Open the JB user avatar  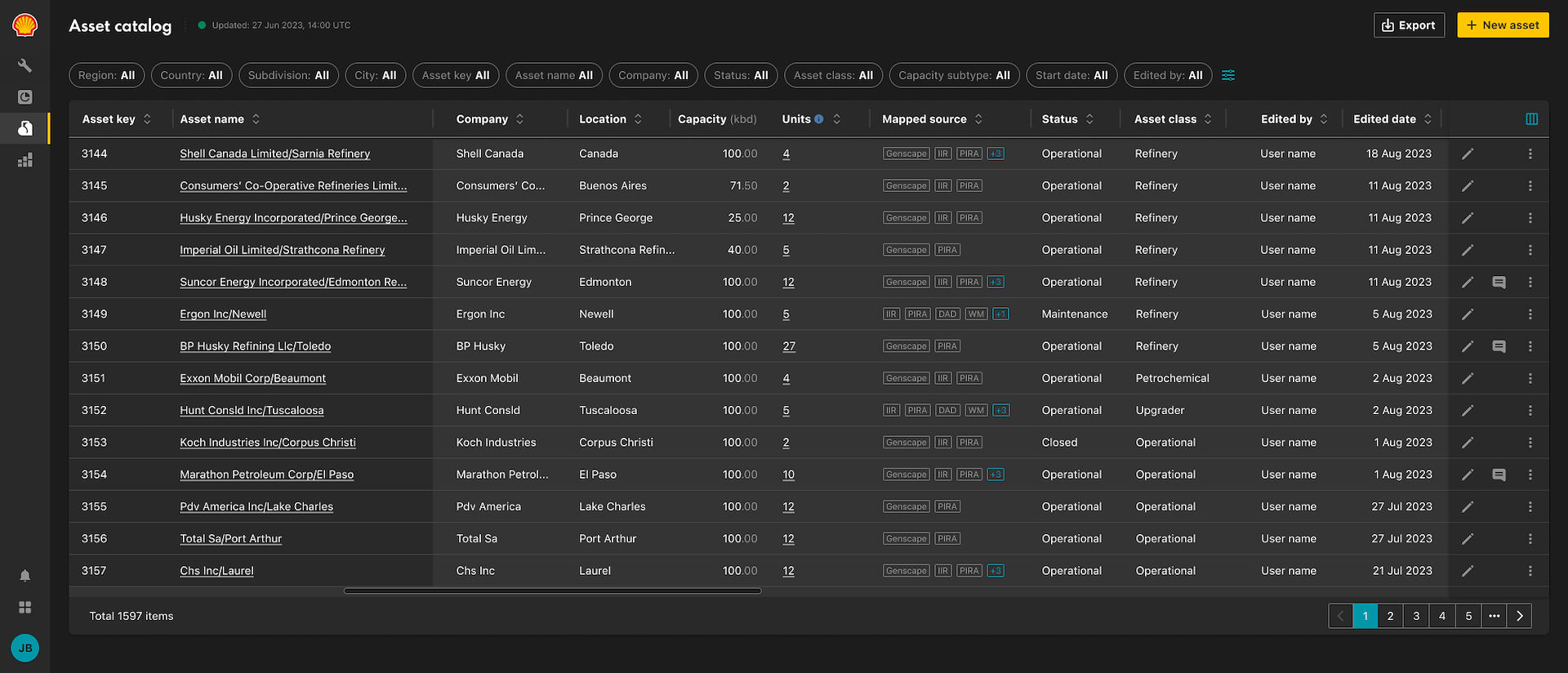pos(24,648)
